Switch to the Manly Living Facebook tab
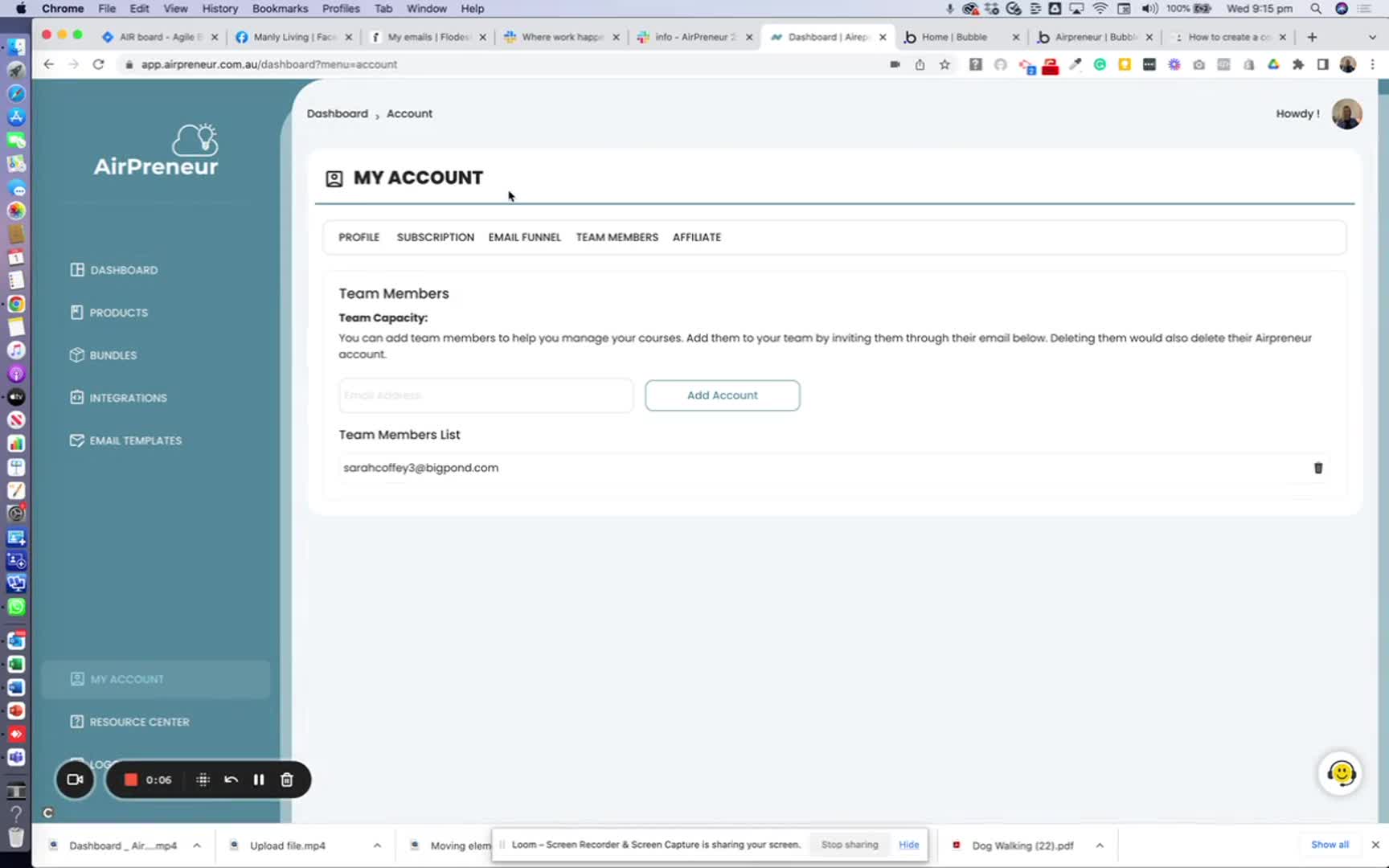The height and width of the screenshot is (868, 1389). coord(294,37)
